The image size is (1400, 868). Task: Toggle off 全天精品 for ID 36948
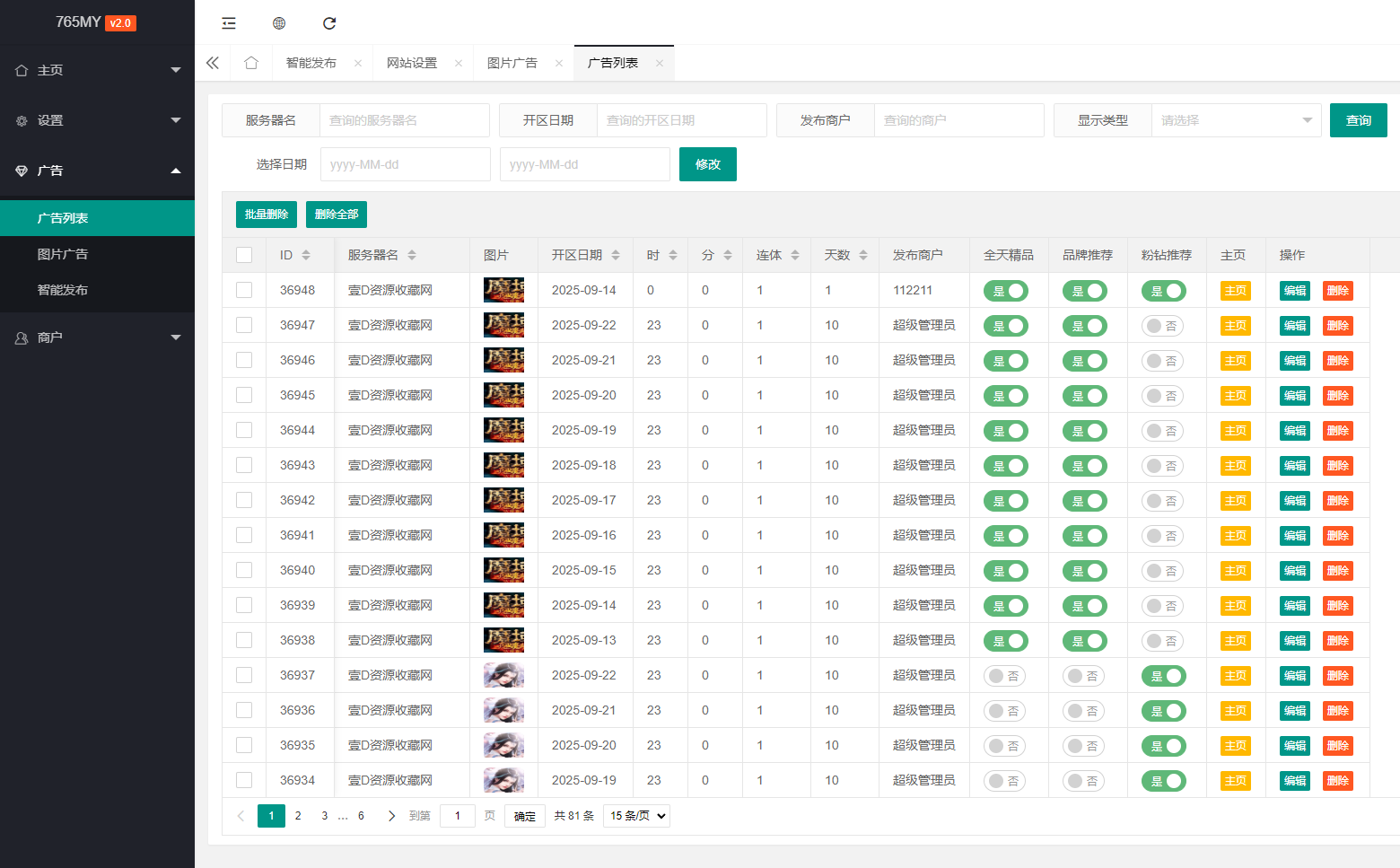tap(1005, 290)
